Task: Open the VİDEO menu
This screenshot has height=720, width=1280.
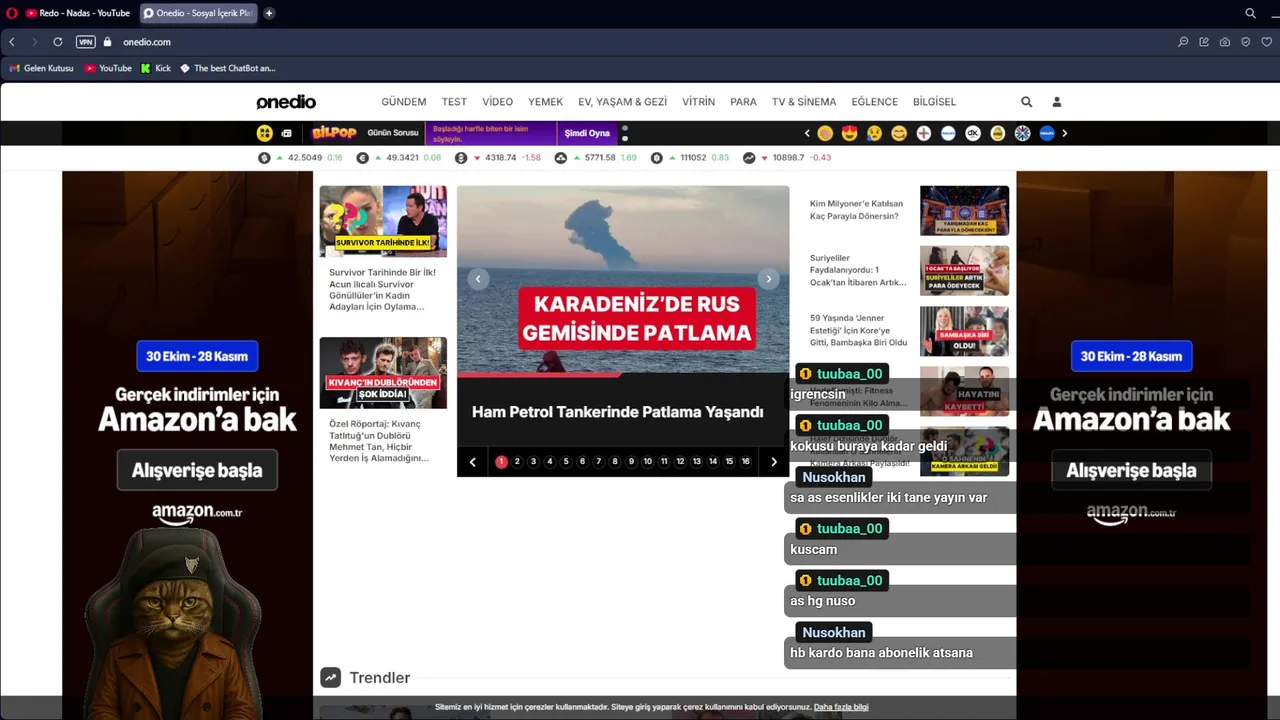Action: [x=497, y=102]
